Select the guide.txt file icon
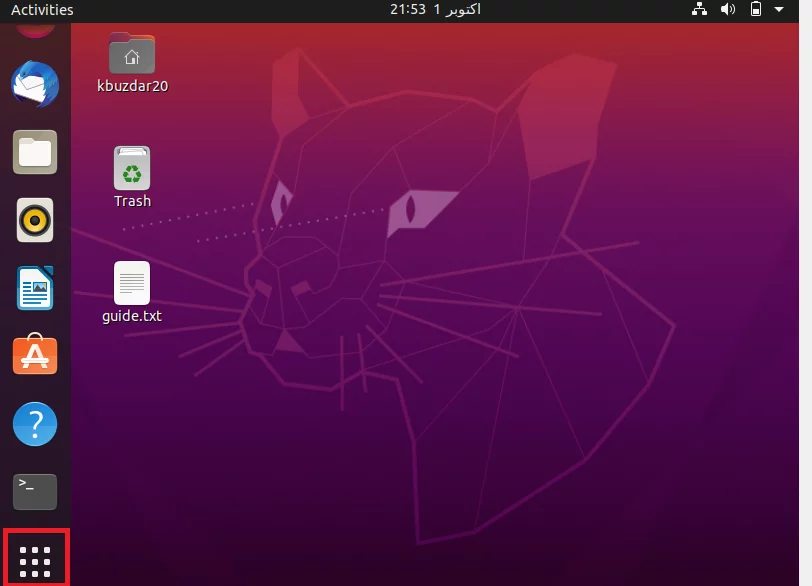The height and width of the screenshot is (586, 812). [132, 283]
